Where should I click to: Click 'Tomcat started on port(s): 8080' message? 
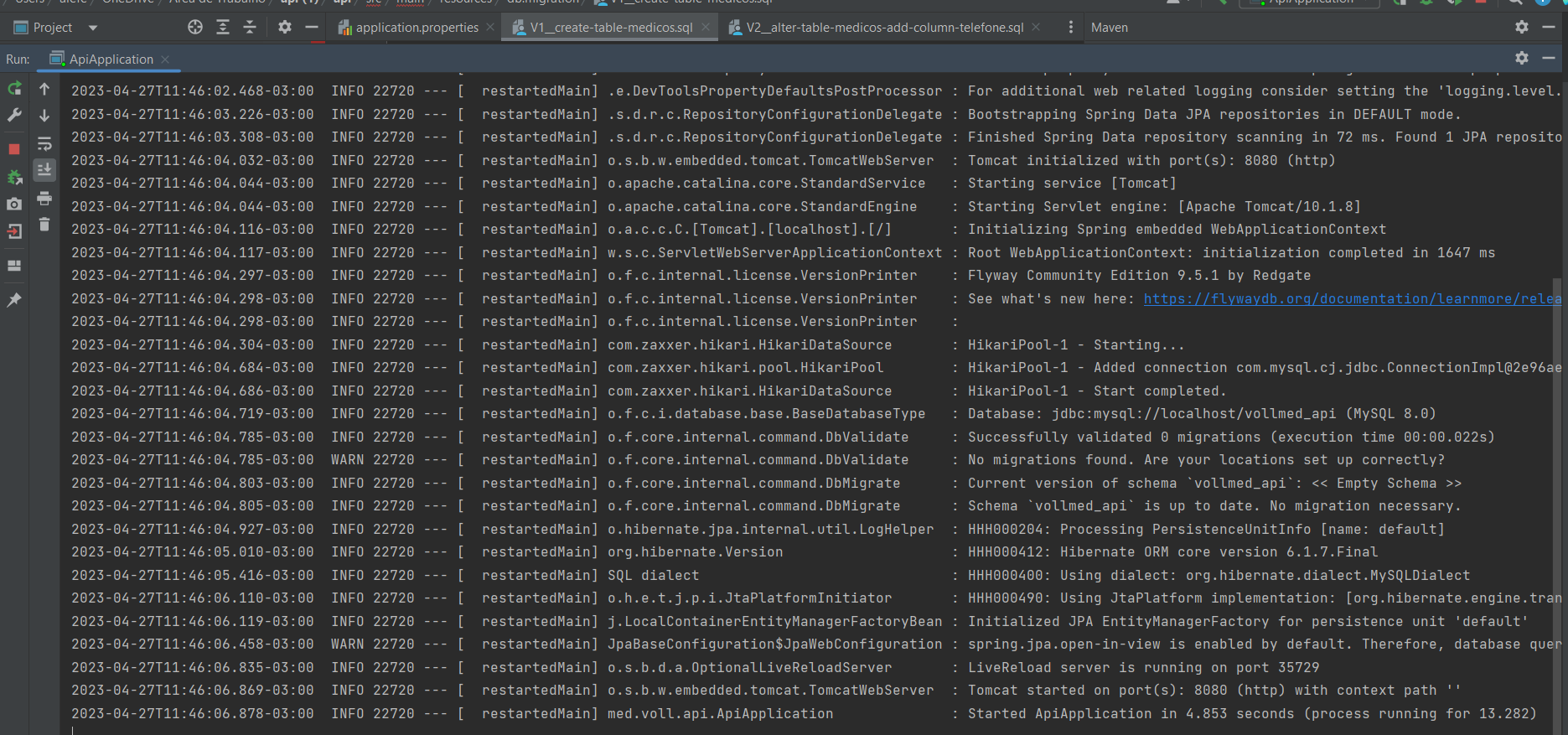(1214, 690)
